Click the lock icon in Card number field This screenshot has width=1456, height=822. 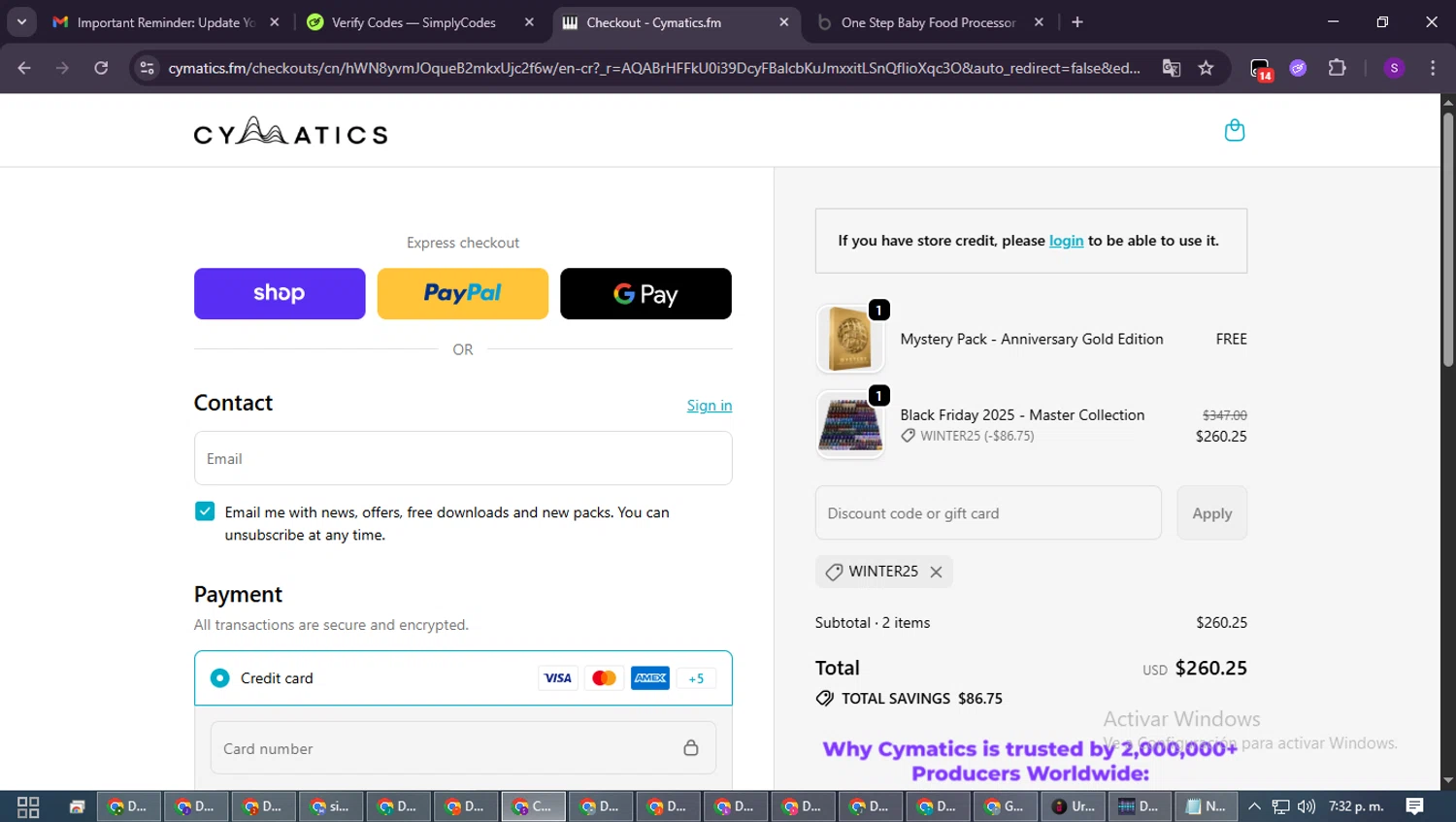(x=691, y=748)
